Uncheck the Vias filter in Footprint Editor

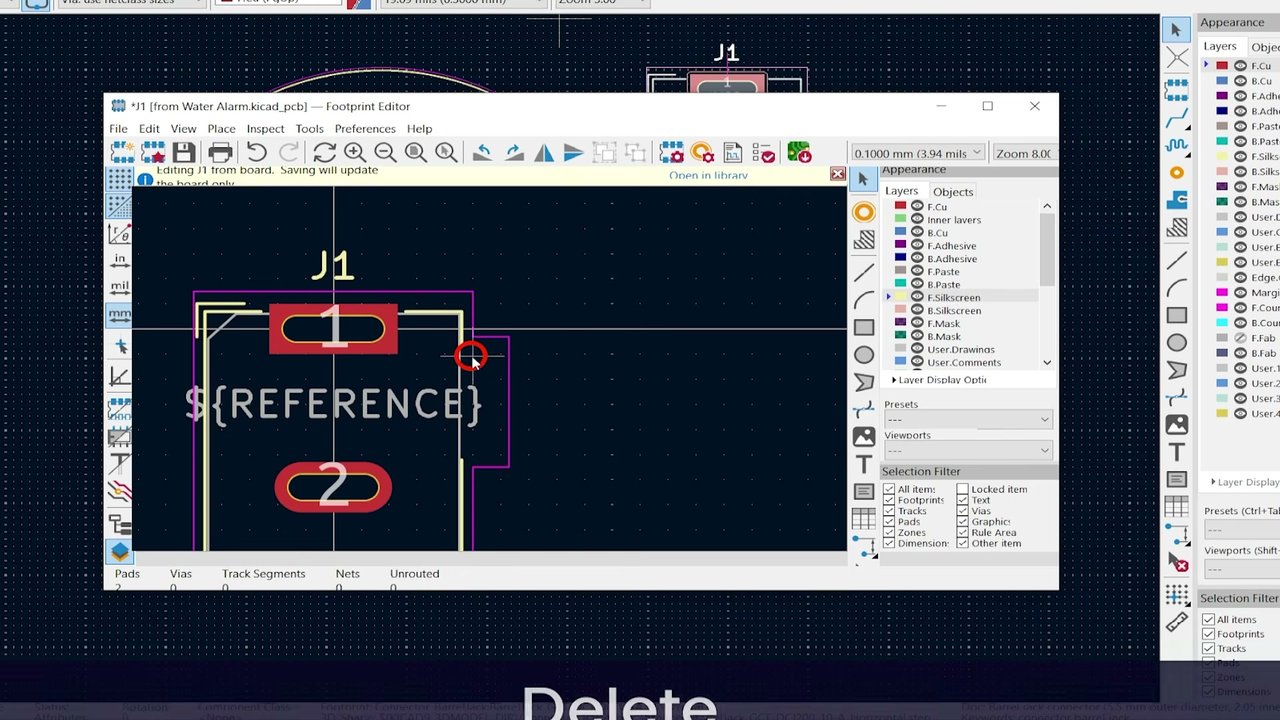[x=962, y=511]
